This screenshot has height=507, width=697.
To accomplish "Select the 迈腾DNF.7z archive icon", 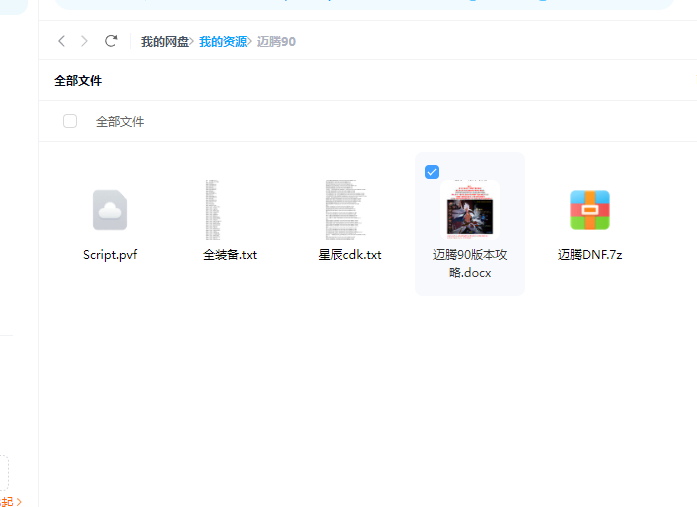I will [590, 210].
